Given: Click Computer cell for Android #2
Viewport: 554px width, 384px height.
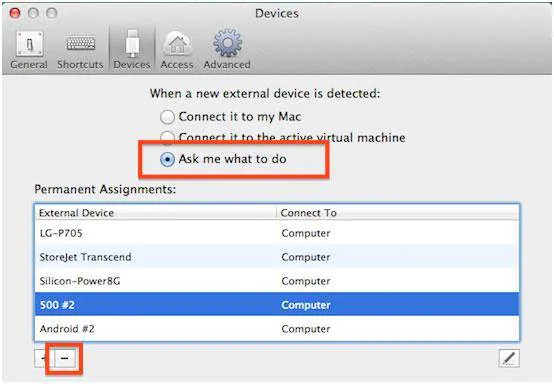Looking at the screenshot, I should (x=306, y=329).
